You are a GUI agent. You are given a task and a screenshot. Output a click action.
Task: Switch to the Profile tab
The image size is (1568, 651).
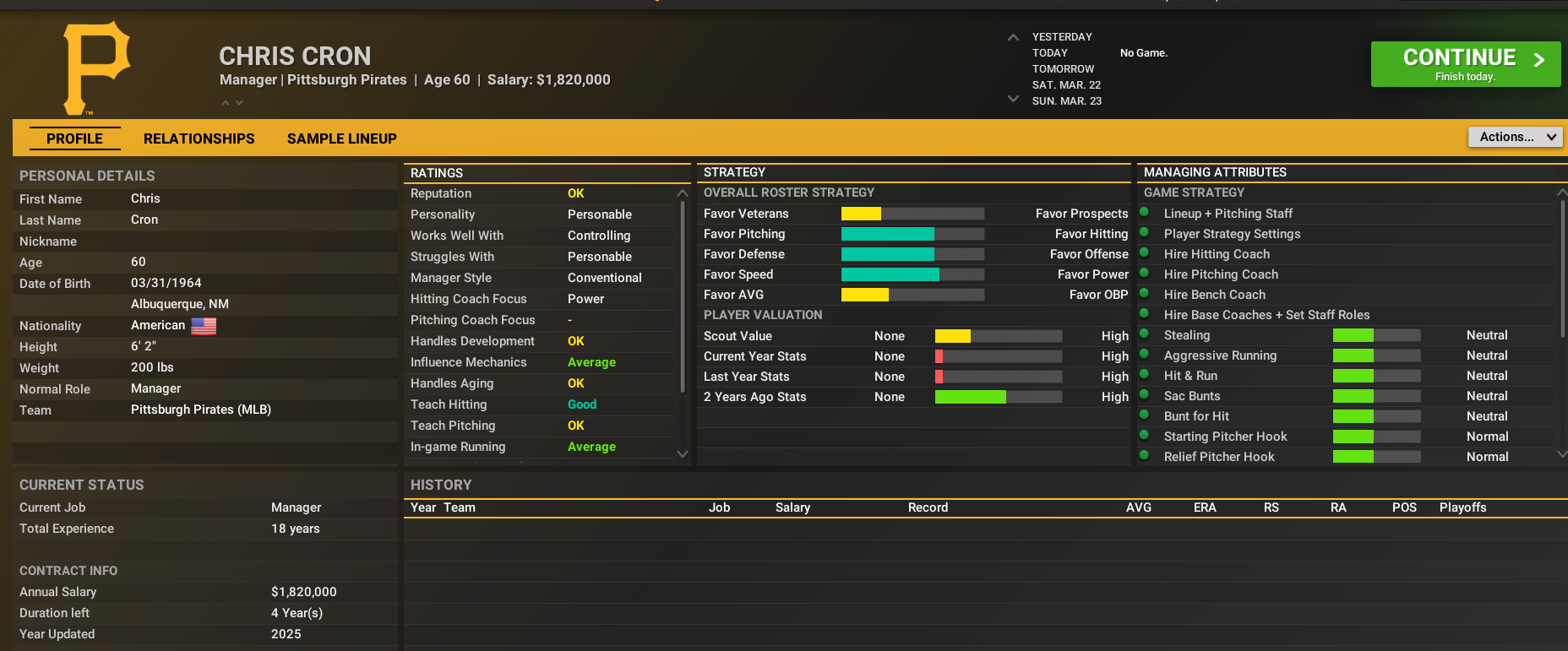(x=74, y=138)
